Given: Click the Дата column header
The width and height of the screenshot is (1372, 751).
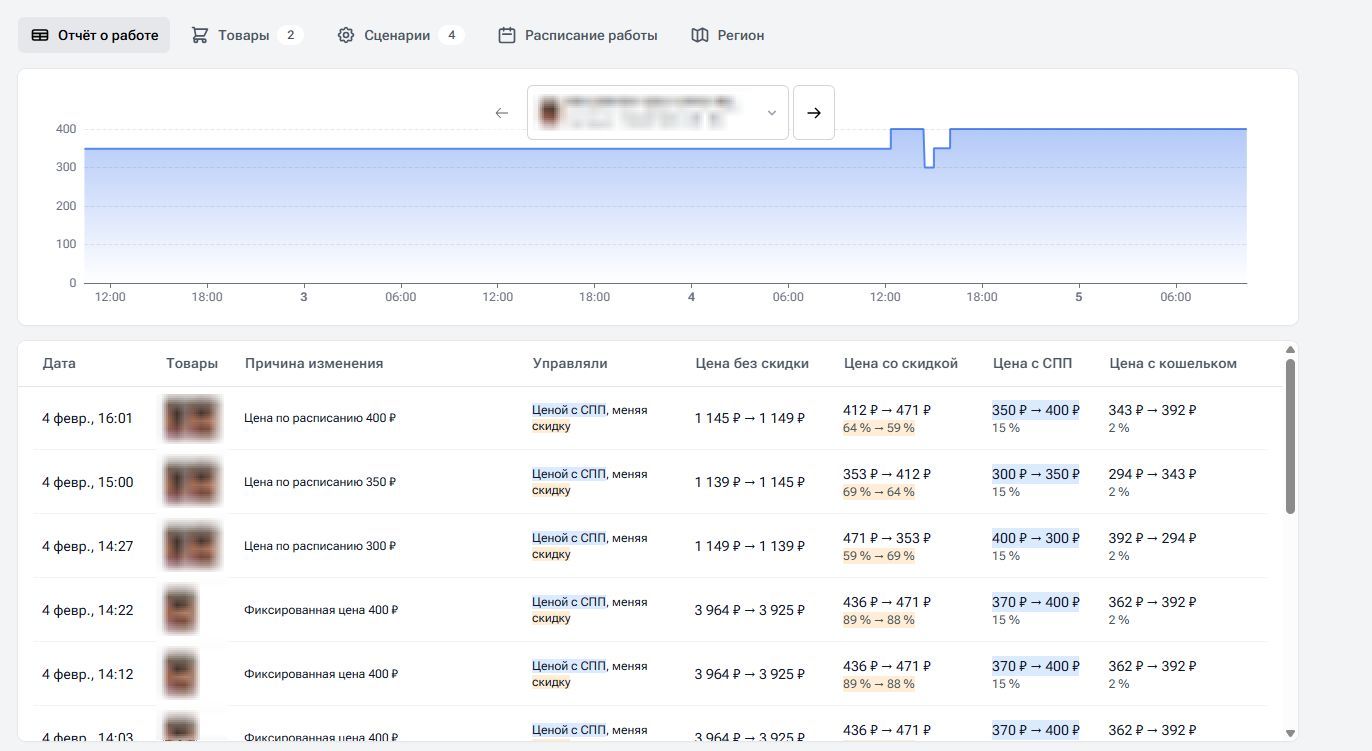Looking at the screenshot, I should click(x=59, y=363).
